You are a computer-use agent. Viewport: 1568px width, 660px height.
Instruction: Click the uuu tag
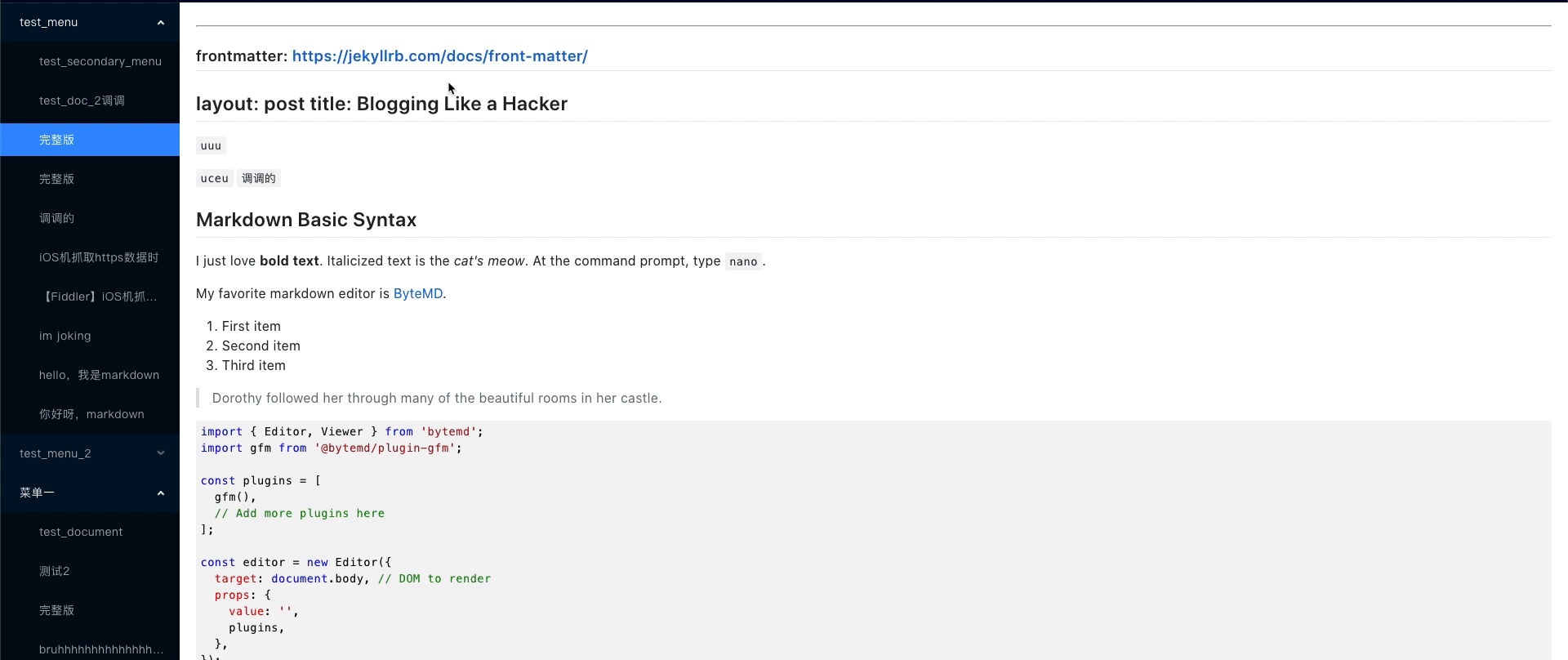point(211,145)
